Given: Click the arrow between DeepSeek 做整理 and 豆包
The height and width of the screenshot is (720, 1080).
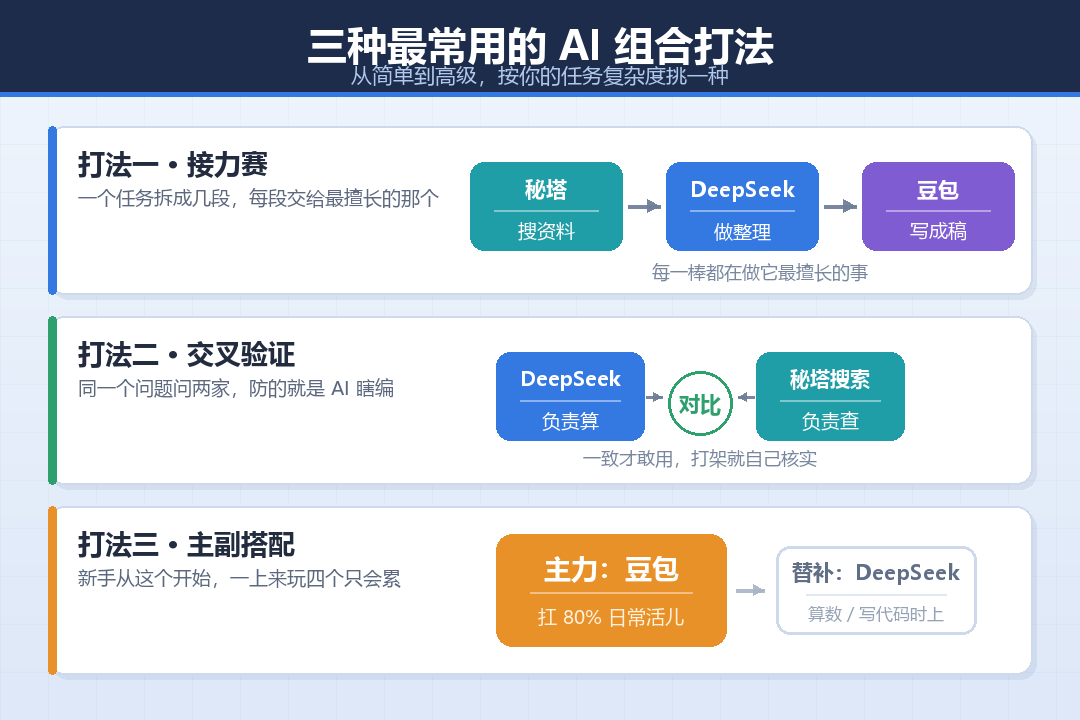Looking at the screenshot, I should pos(840,206).
